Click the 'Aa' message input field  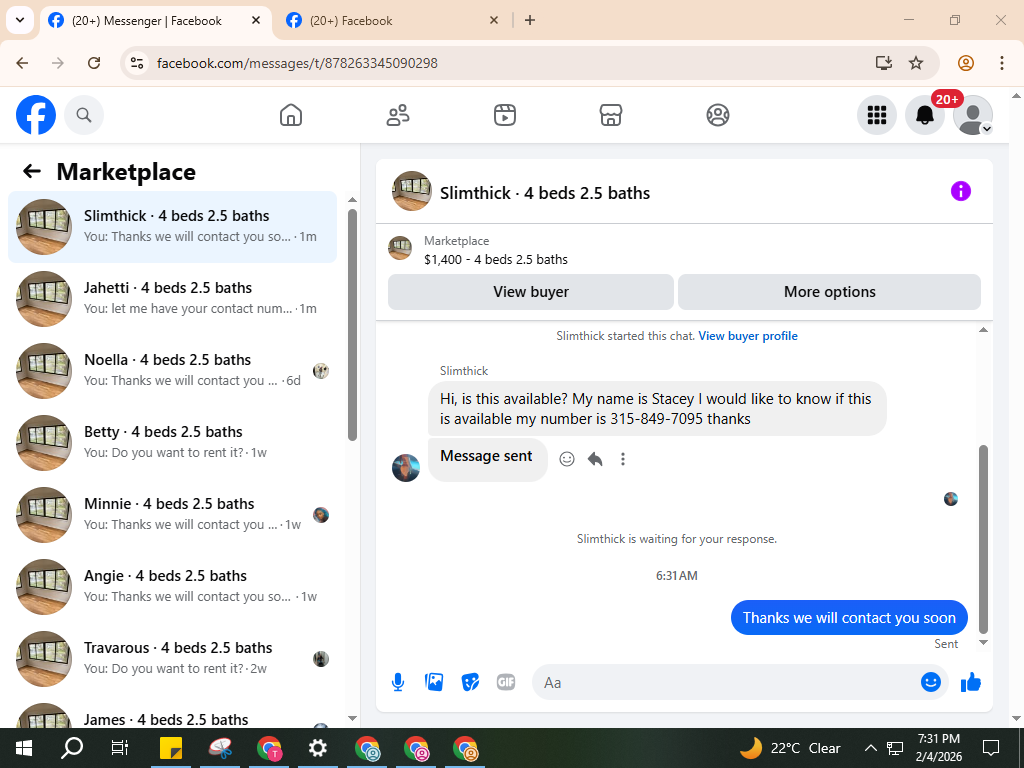click(x=728, y=682)
